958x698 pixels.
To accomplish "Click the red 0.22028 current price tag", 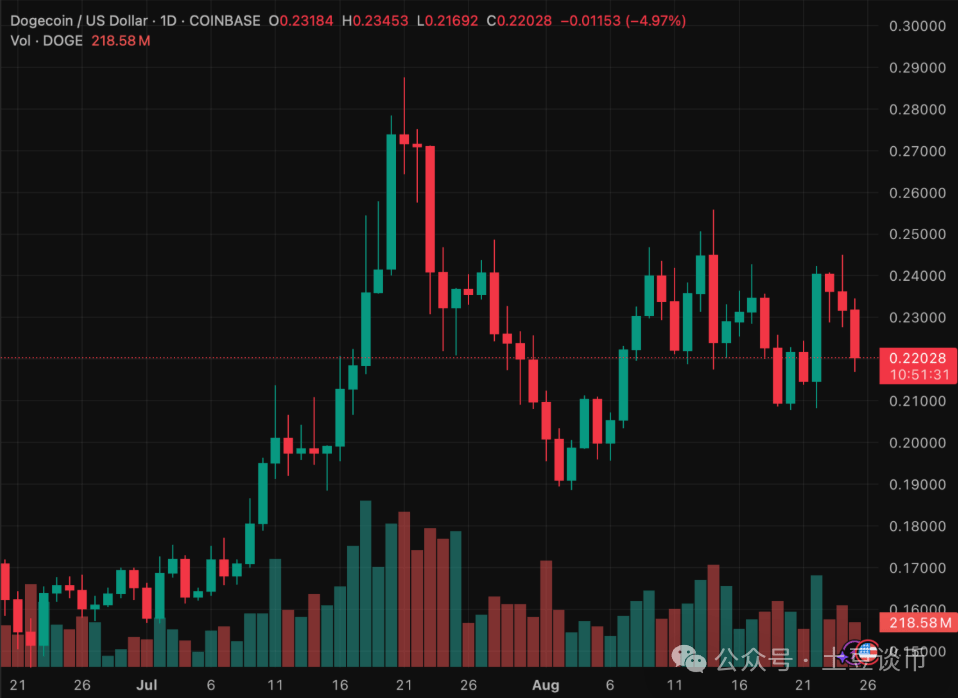I will (x=917, y=357).
